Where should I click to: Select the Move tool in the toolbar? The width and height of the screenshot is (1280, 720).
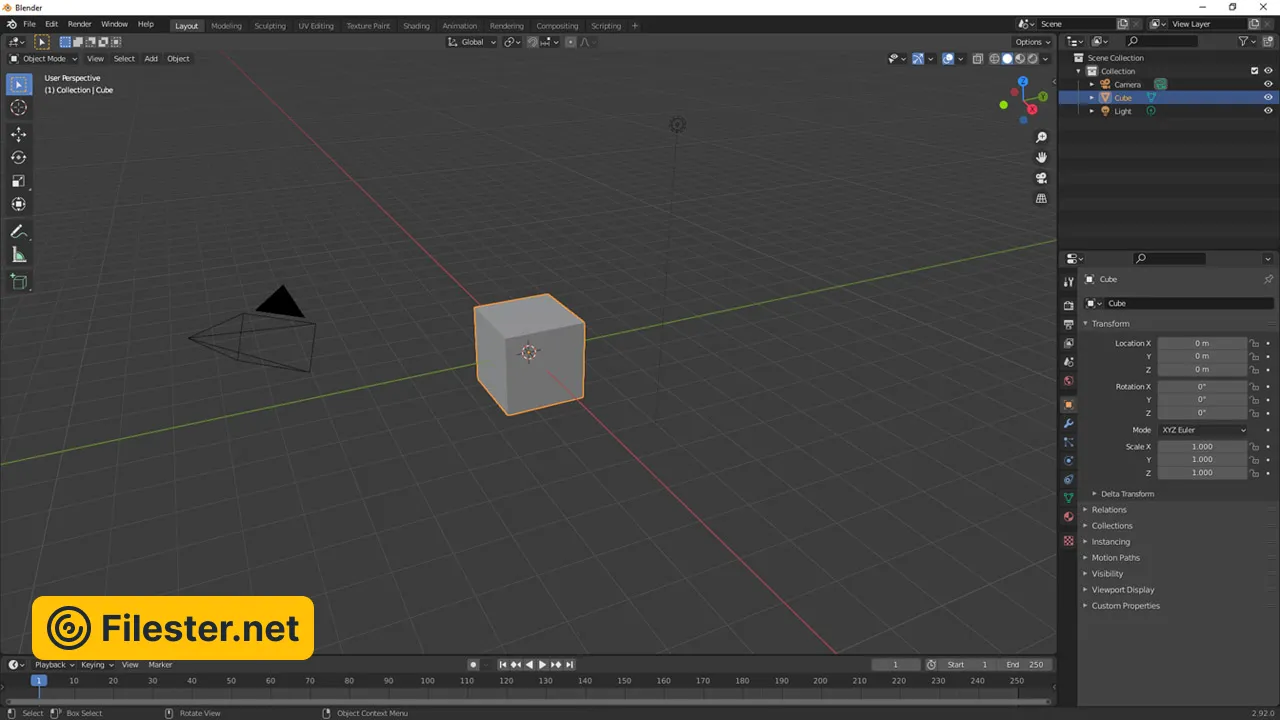(18, 134)
